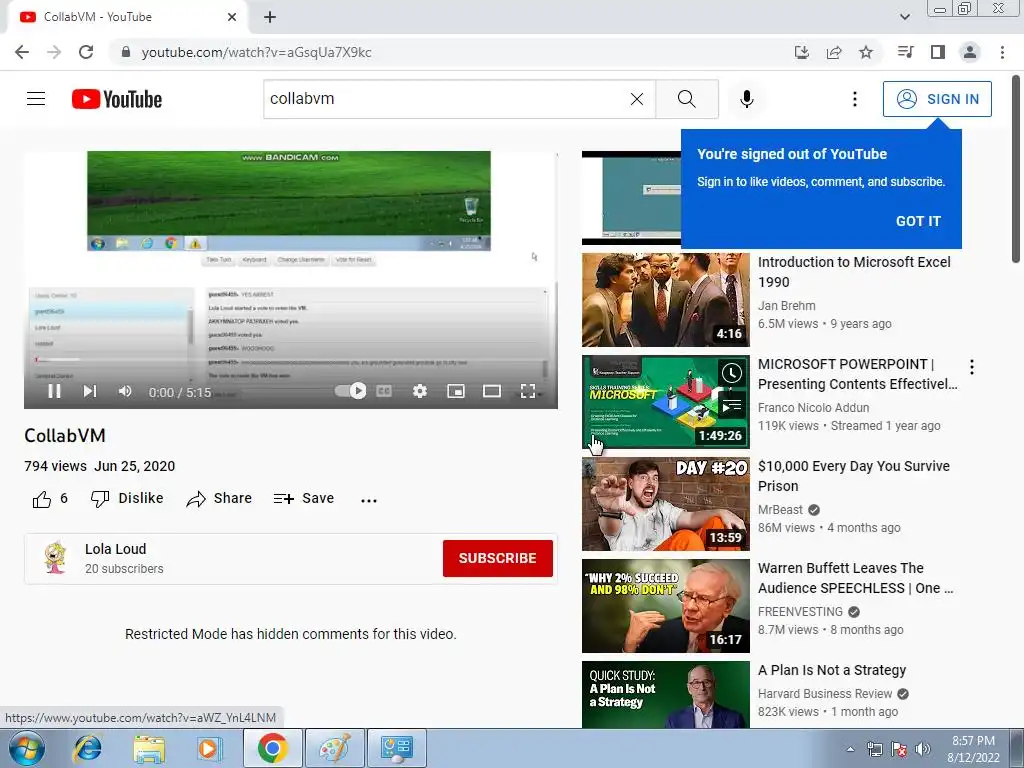The image size is (1024, 768).
Task: Click the address bar URL
Action: pos(257,52)
